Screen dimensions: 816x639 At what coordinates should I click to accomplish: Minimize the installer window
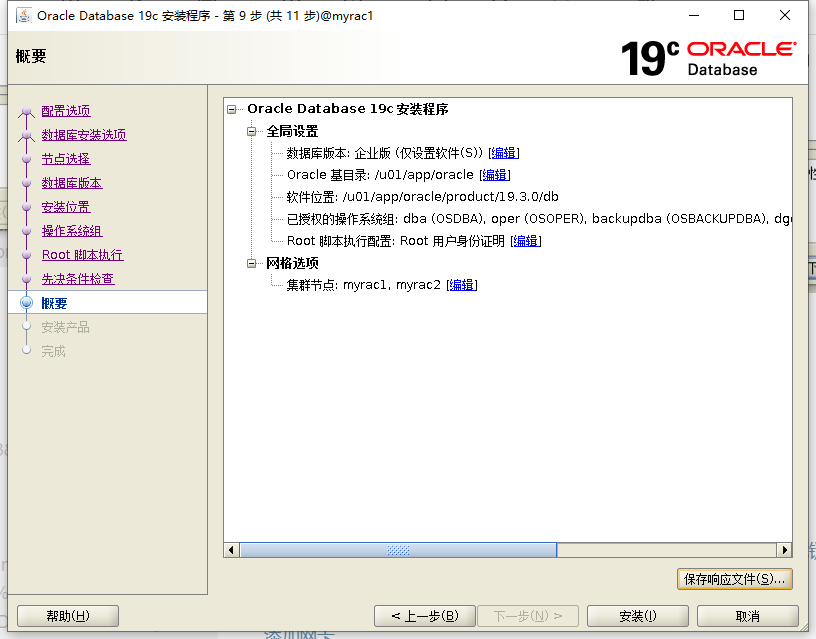click(694, 15)
